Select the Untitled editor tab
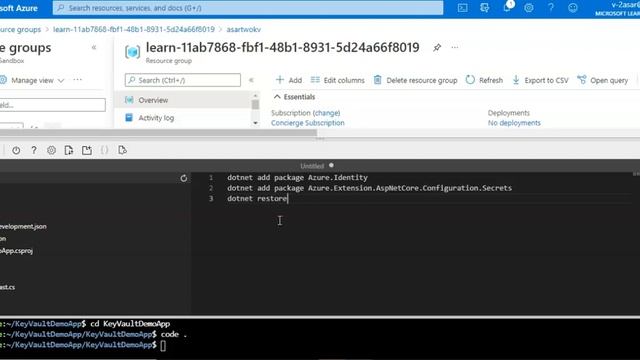The image size is (640, 360). (312, 166)
